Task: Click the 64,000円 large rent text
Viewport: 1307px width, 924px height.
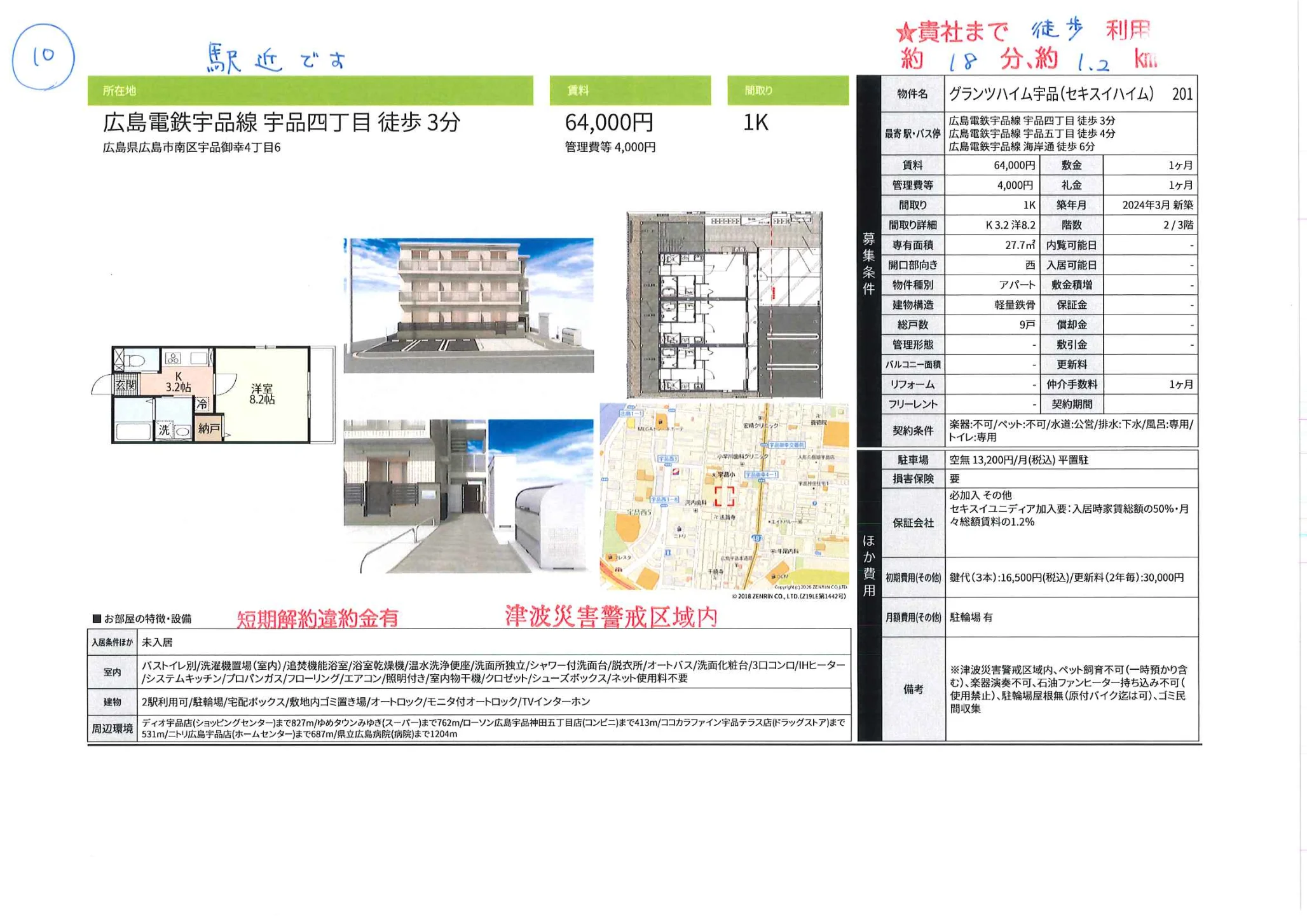Action: pyautogui.click(x=609, y=122)
